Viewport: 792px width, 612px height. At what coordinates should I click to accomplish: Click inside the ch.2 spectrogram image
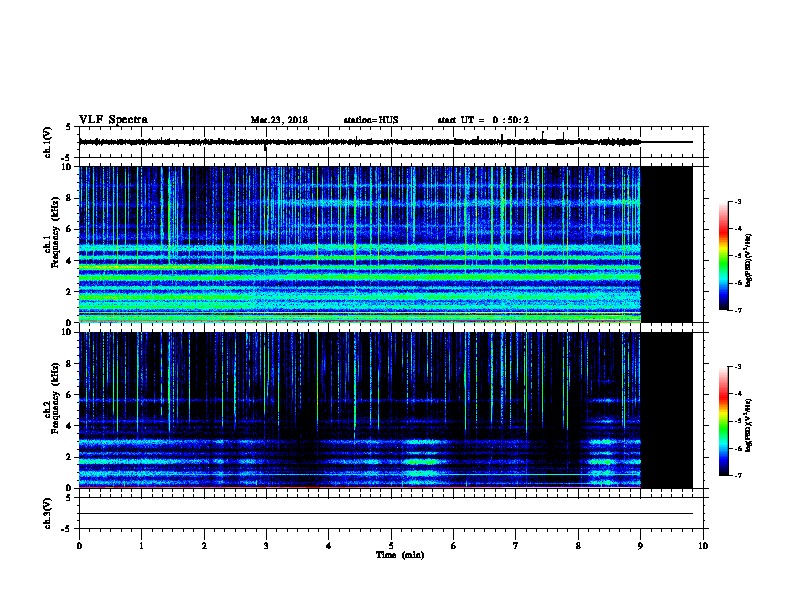tap(360, 410)
